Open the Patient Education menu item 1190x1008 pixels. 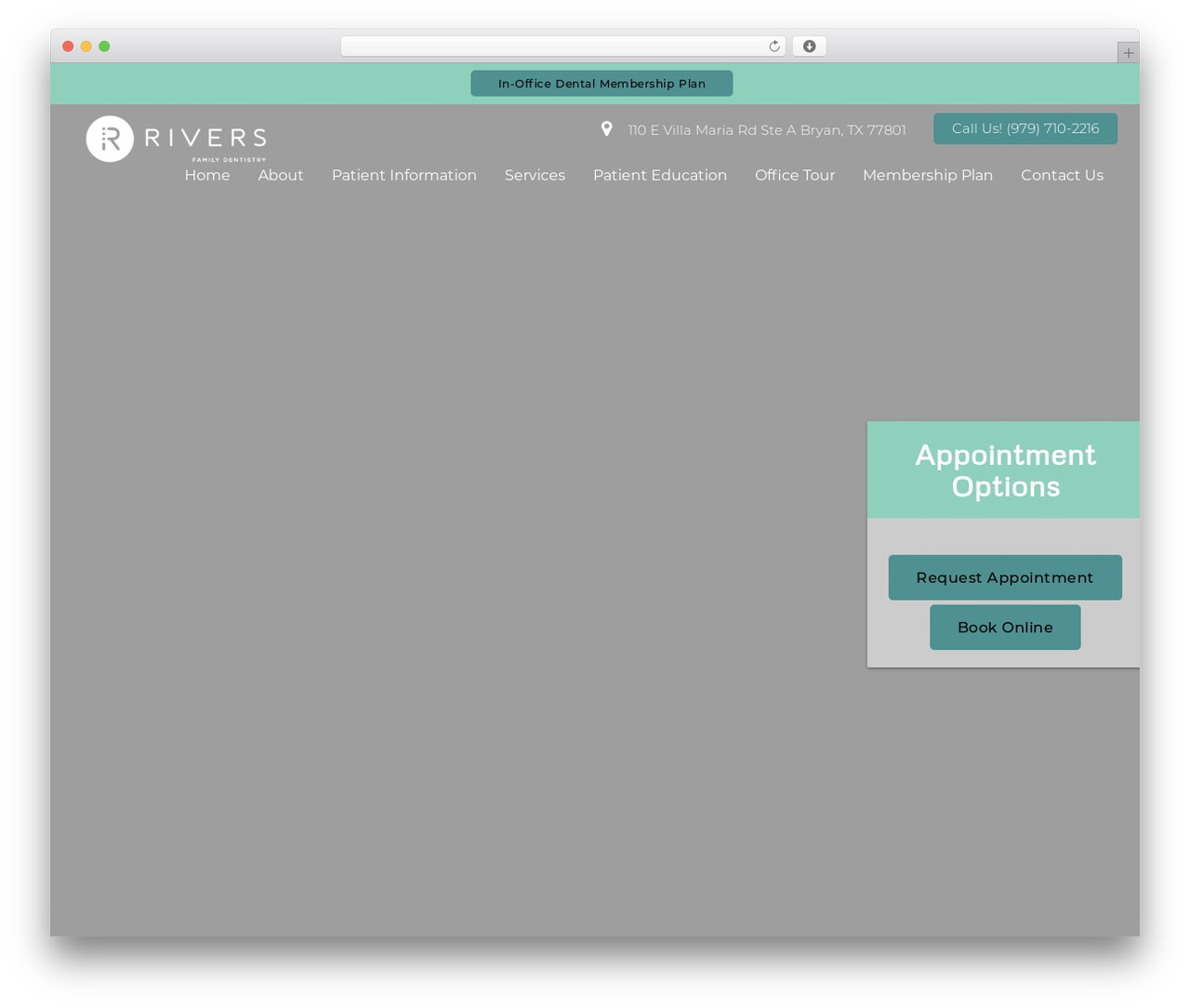click(660, 175)
